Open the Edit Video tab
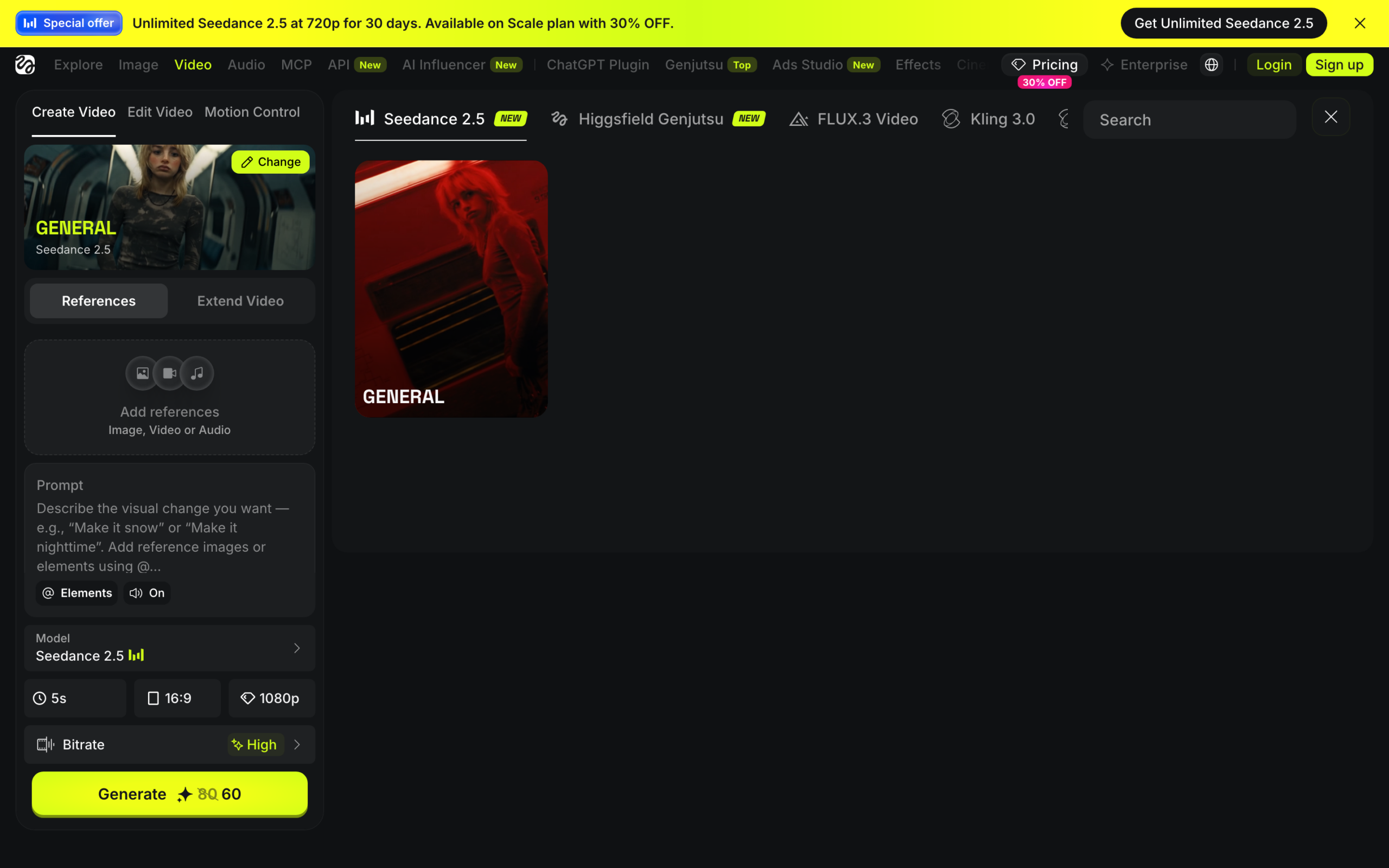 click(x=160, y=112)
